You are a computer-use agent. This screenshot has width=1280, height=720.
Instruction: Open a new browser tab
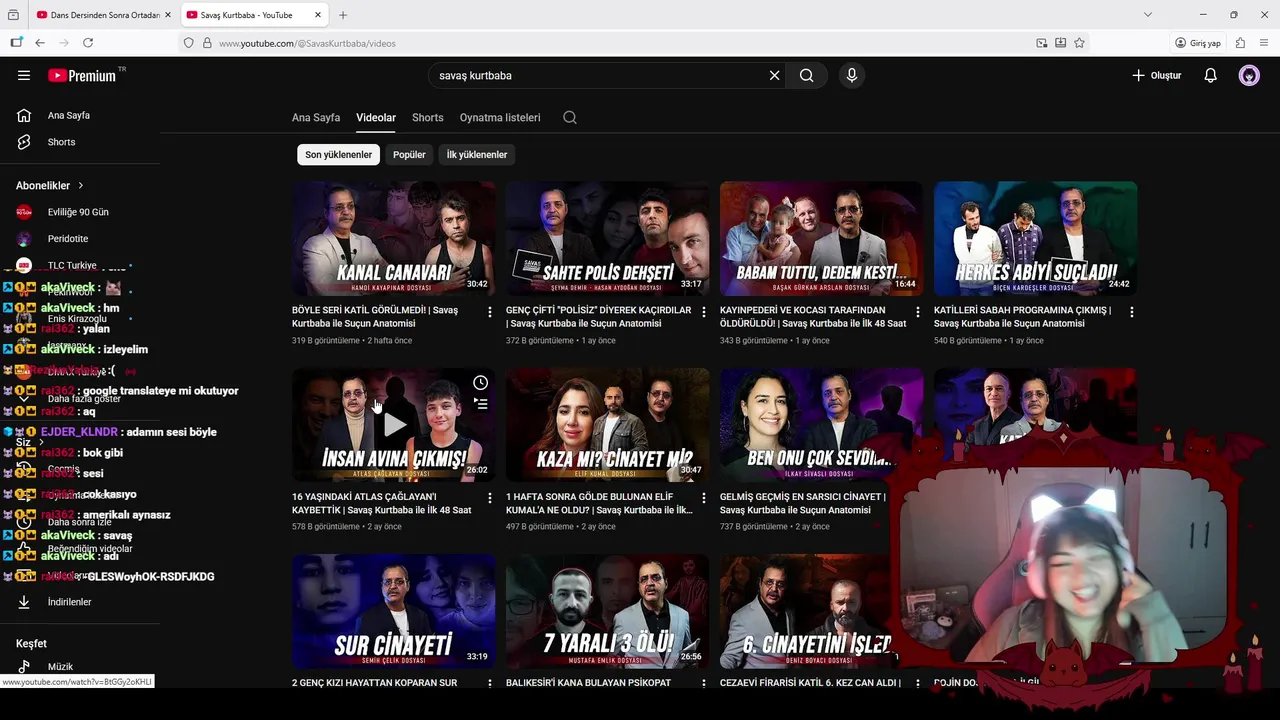[343, 15]
